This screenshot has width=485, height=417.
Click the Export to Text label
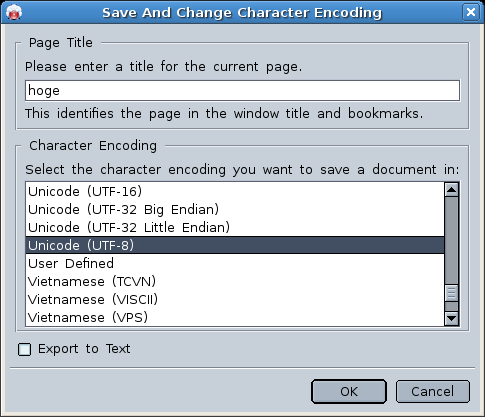coord(84,349)
